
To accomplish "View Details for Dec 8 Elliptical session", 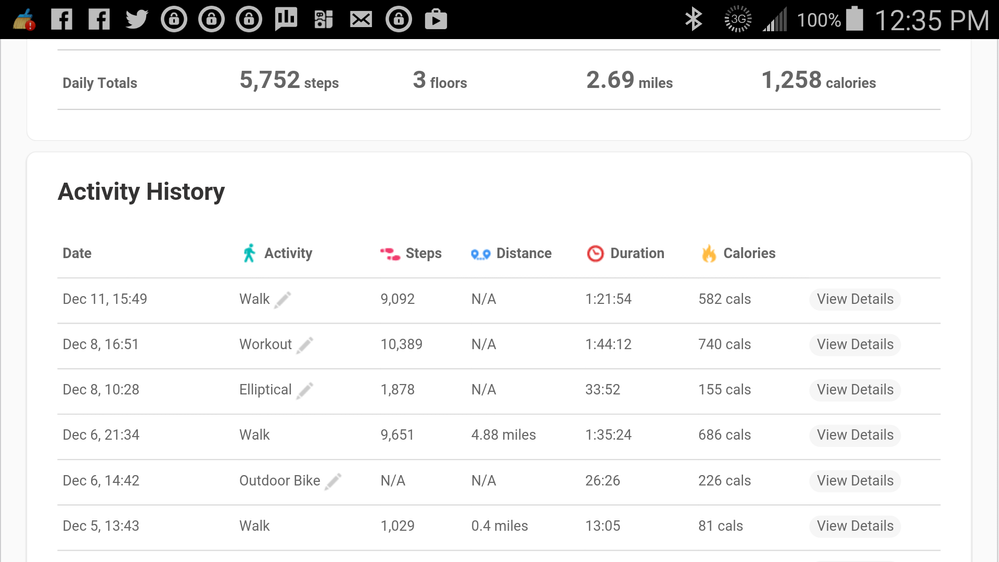I will tap(855, 389).
